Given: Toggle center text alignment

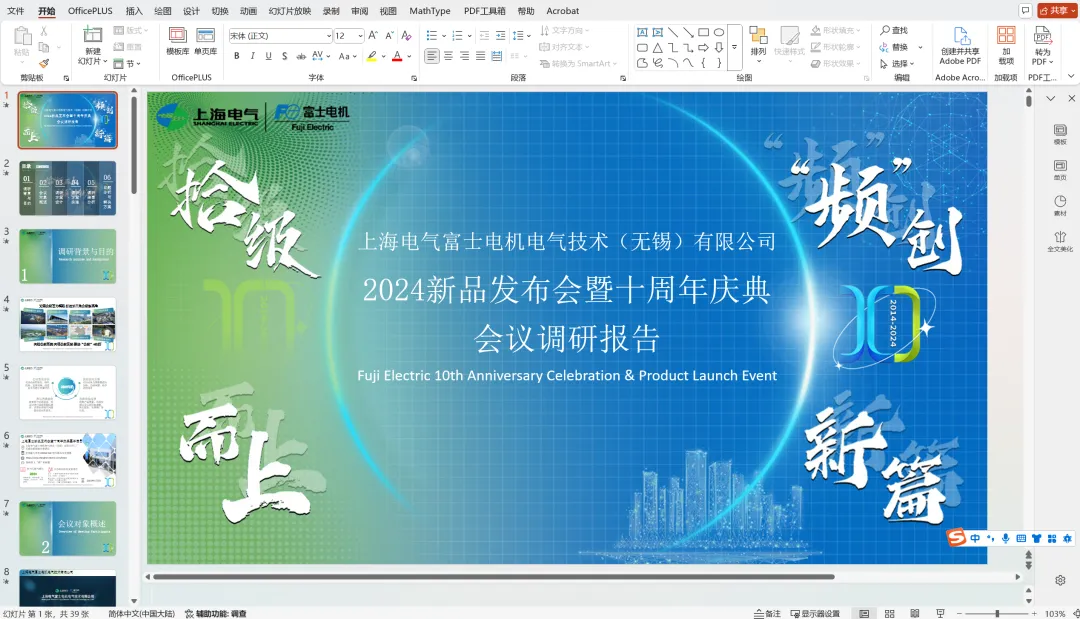Looking at the screenshot, I should pos(448,56).
